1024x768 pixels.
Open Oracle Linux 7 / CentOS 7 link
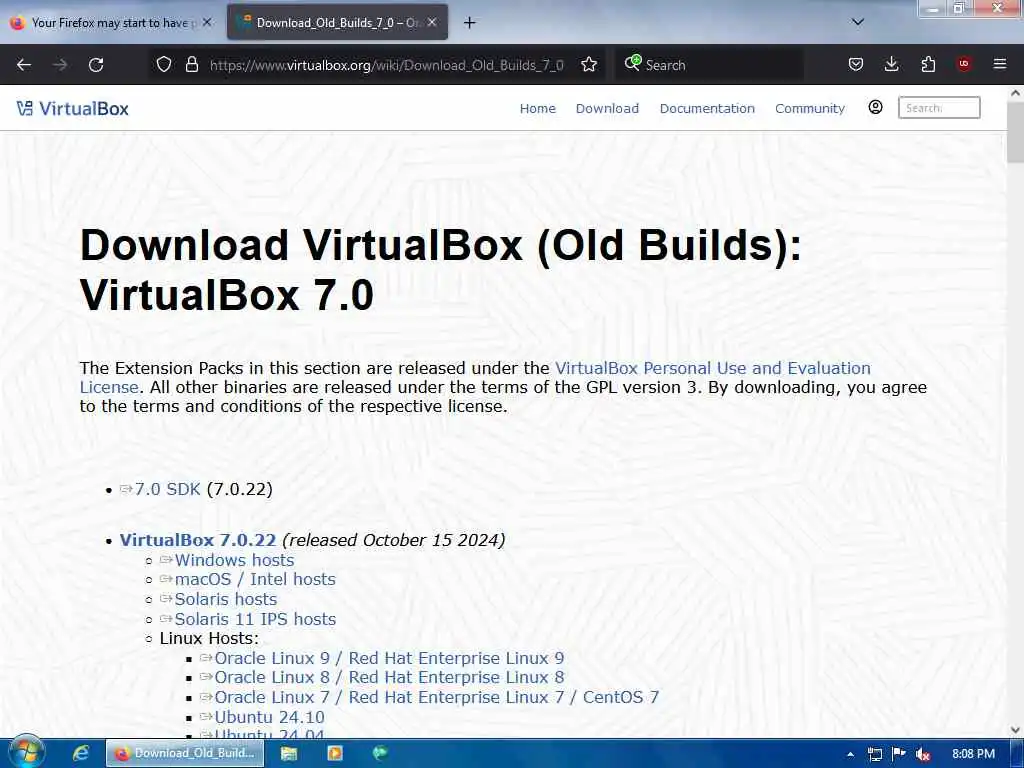tap(436, 697)
